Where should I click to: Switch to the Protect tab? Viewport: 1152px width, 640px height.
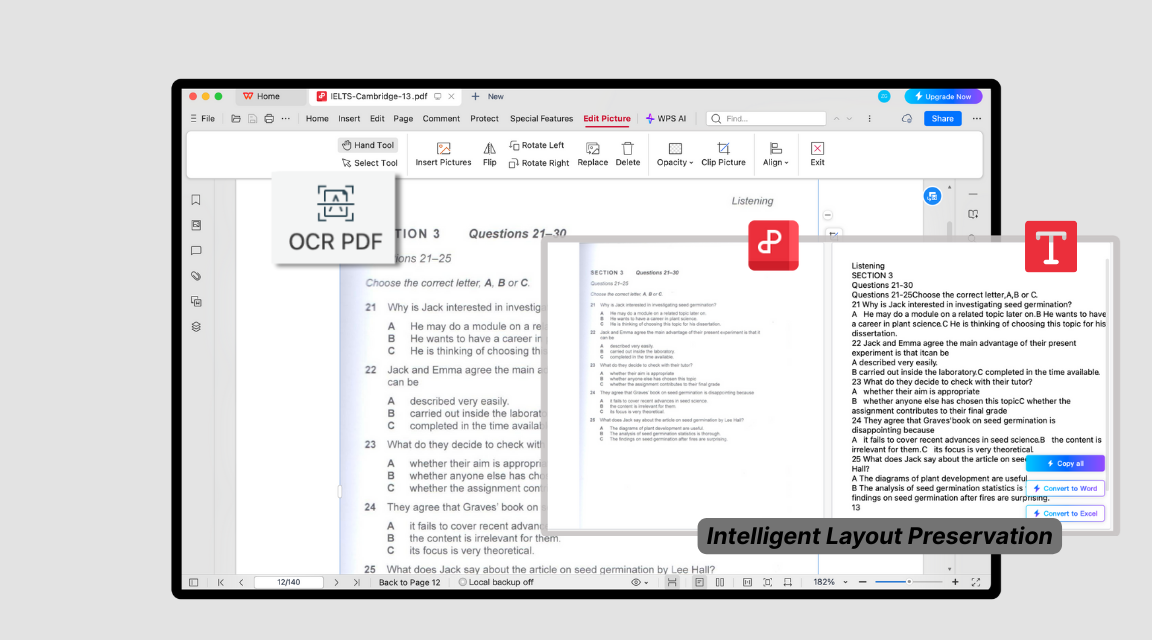[484, 118]
